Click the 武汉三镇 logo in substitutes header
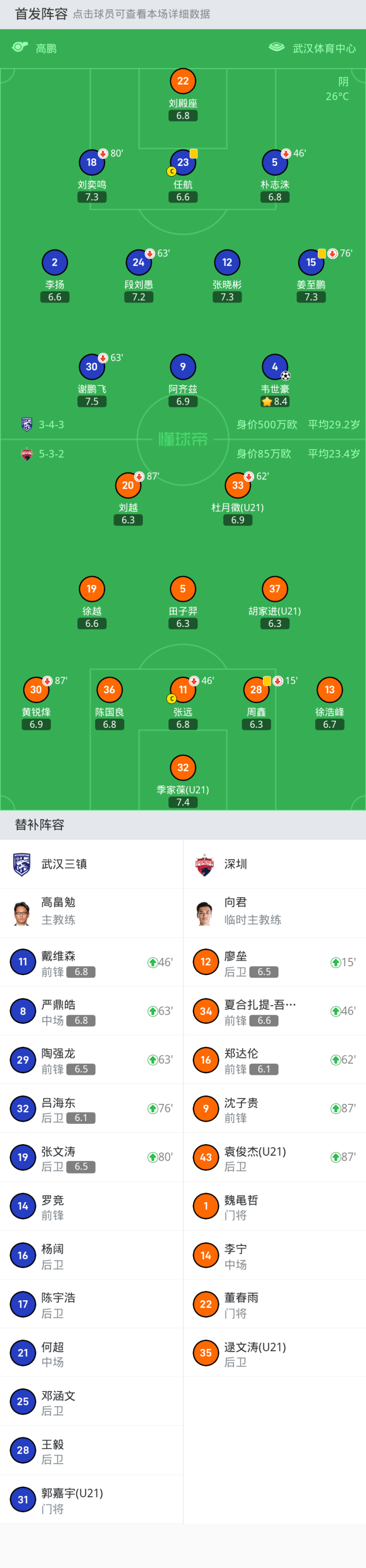366x1568 pixels. pyautogui.click(x=22, y=864)
